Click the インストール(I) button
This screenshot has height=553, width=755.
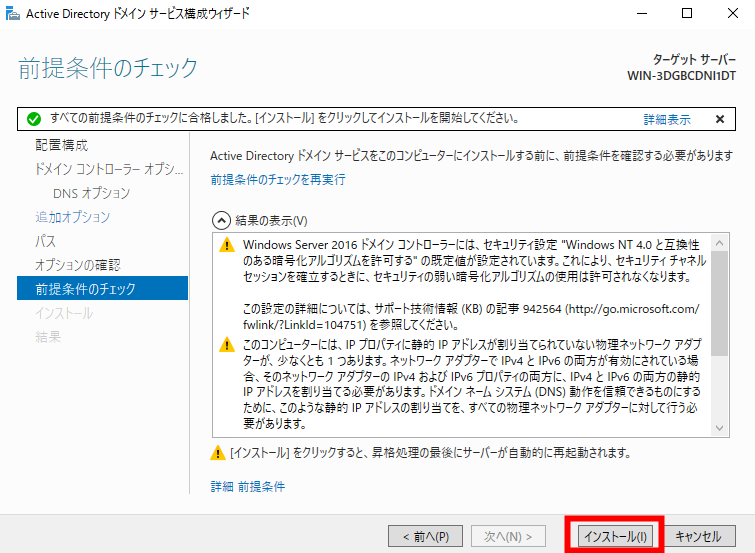click(x=615, y=536)
